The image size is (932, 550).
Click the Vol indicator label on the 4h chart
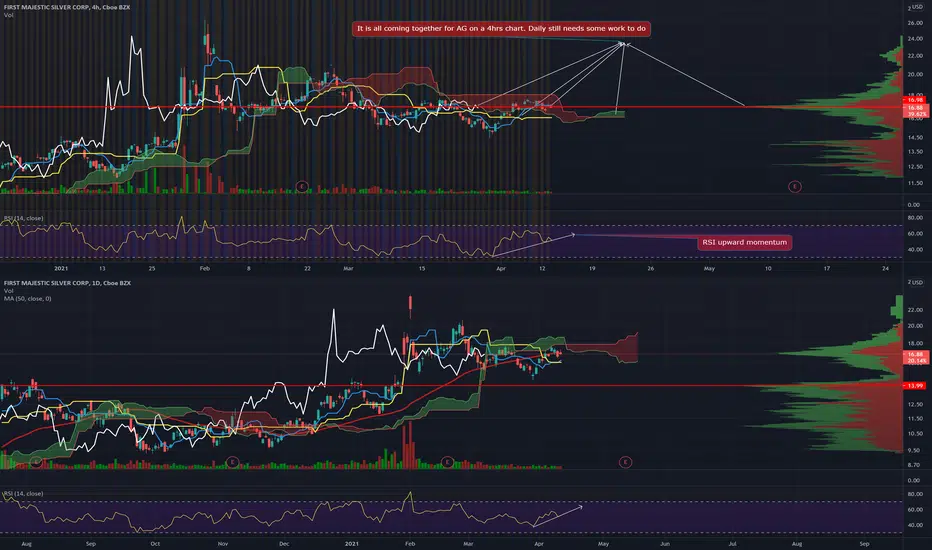pyautogui.click(x=8, y=15)
